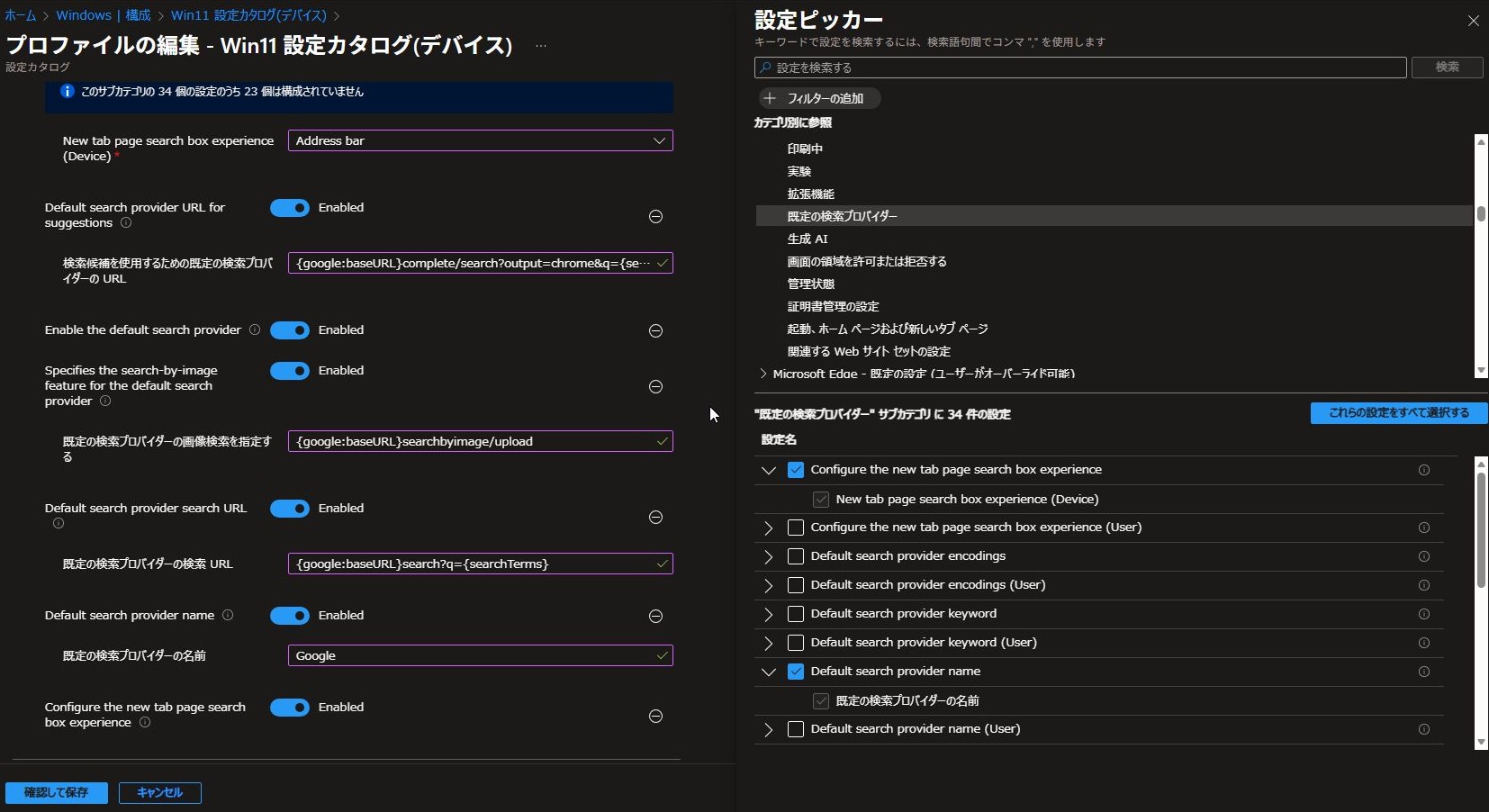Click the plus icon to add a filter

point(770,98)
